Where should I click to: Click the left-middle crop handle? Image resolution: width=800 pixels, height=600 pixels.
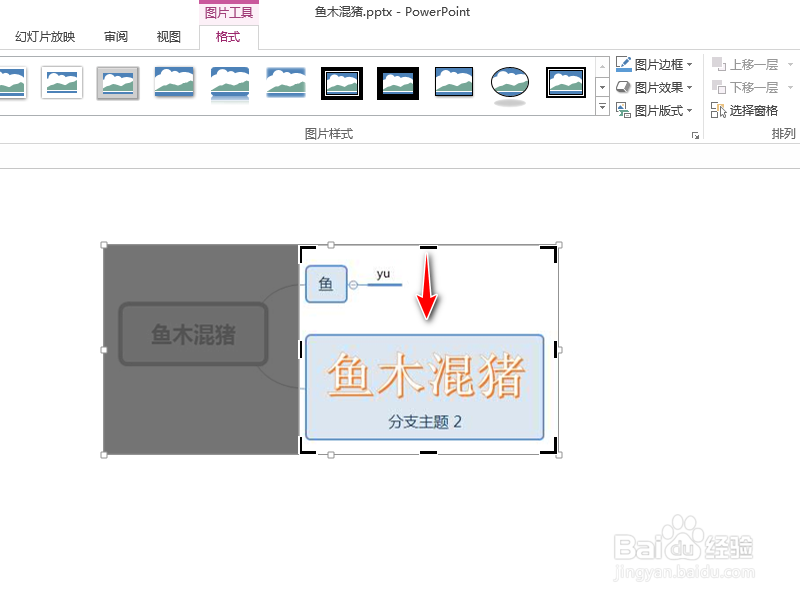click(x=301, y=349)
